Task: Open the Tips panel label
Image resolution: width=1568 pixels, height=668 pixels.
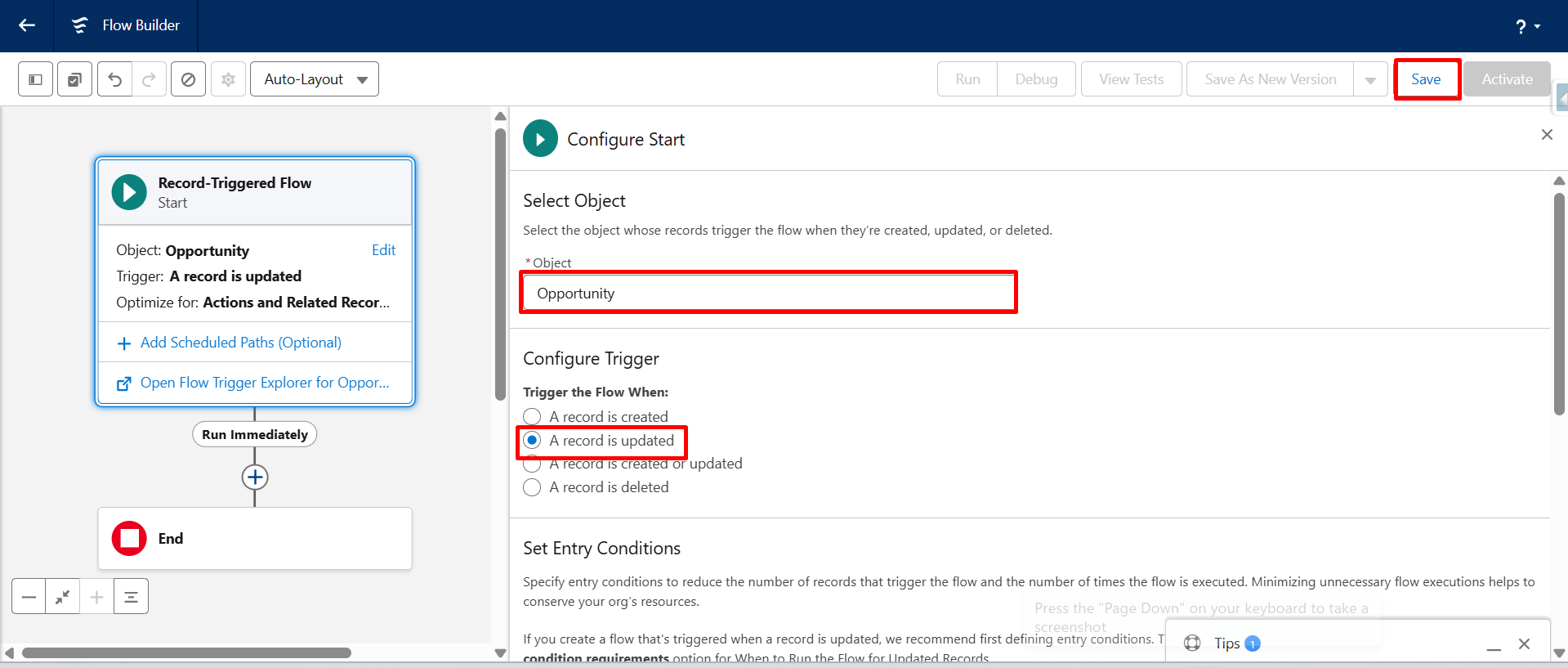Action: pyautogui.click(x=1226, y=643)
